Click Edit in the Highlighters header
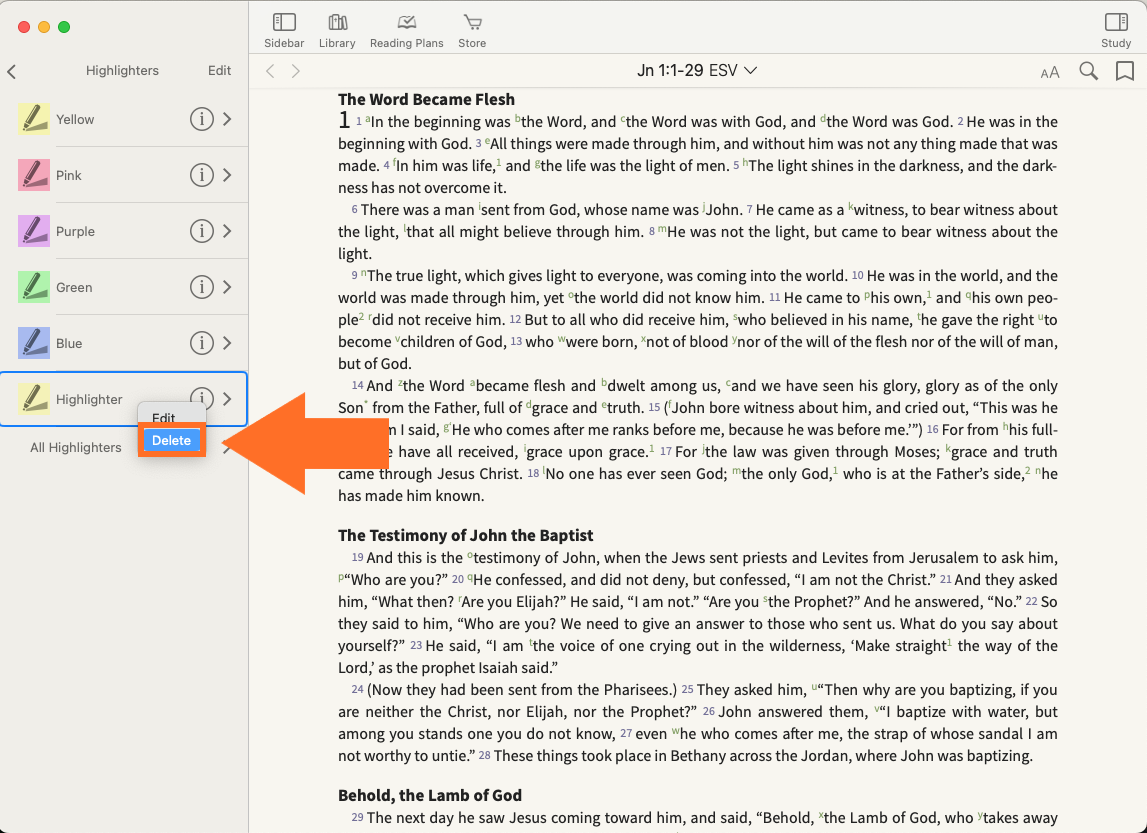 (219, 71)
